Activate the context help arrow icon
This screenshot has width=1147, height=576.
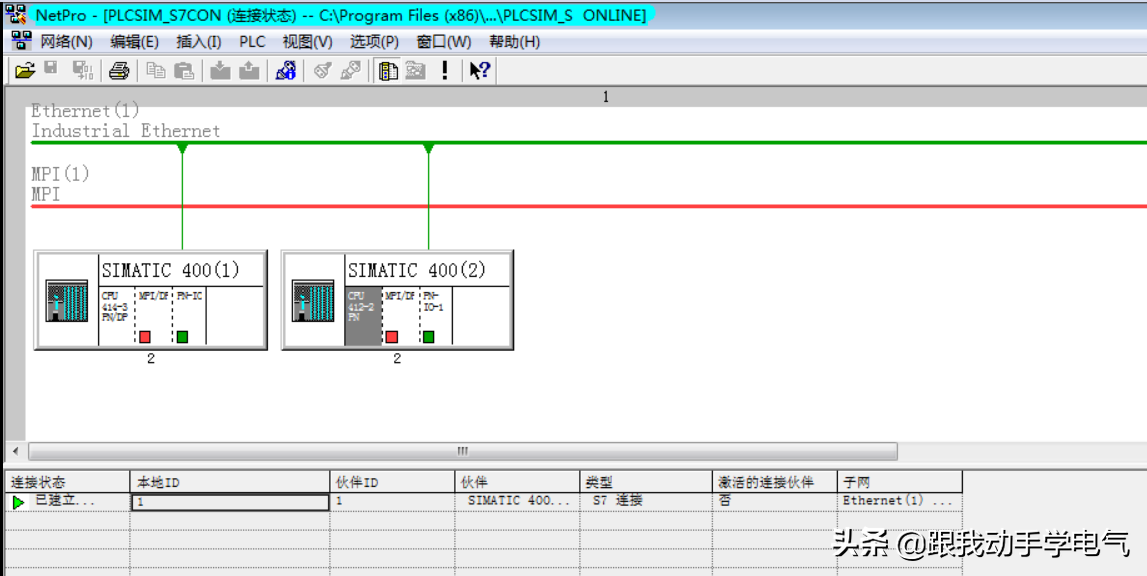479,70
